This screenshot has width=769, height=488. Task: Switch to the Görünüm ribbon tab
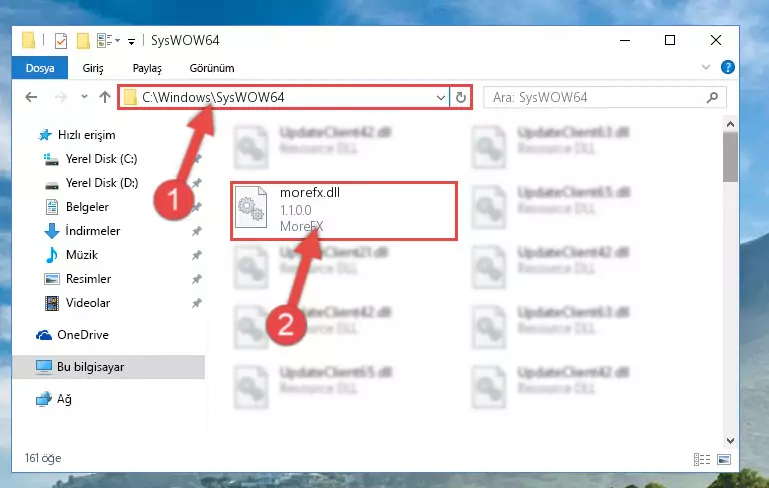tap(212, 68)
